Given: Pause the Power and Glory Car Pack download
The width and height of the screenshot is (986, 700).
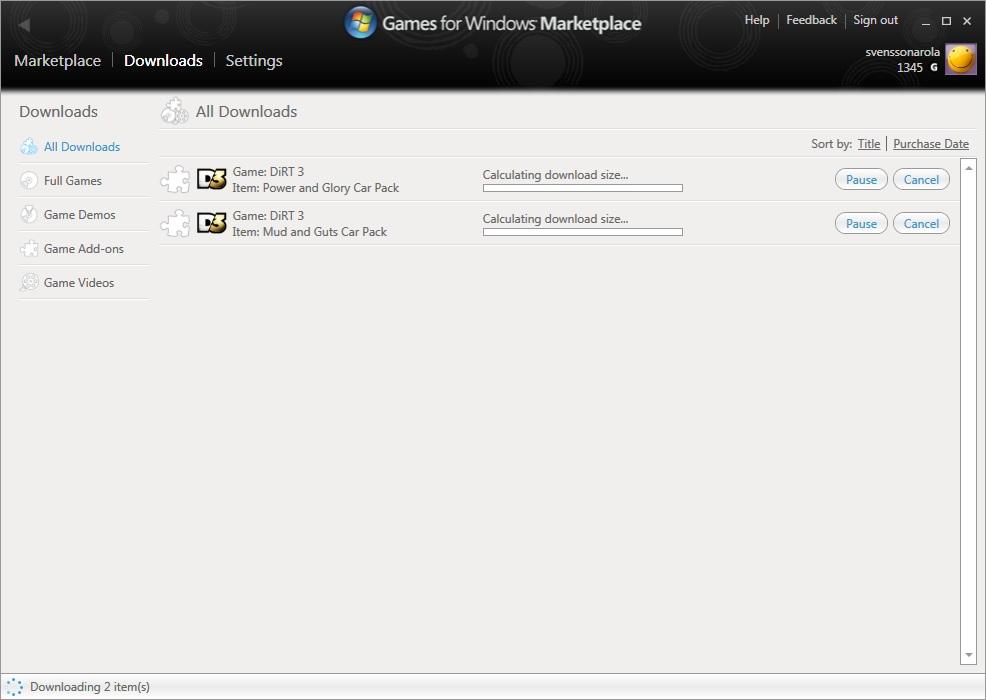Looking at the screenshot, I should click(x=861, y=179).
